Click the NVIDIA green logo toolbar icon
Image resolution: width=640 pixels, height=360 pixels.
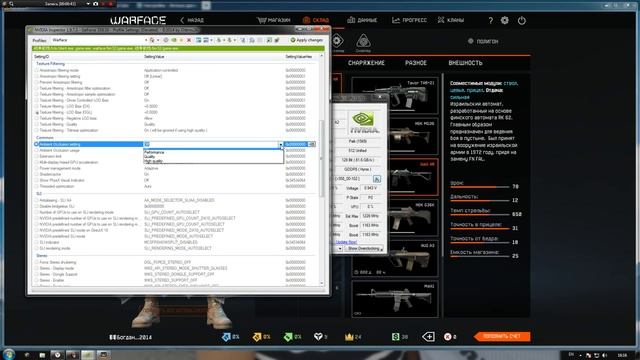click(174, 40)
